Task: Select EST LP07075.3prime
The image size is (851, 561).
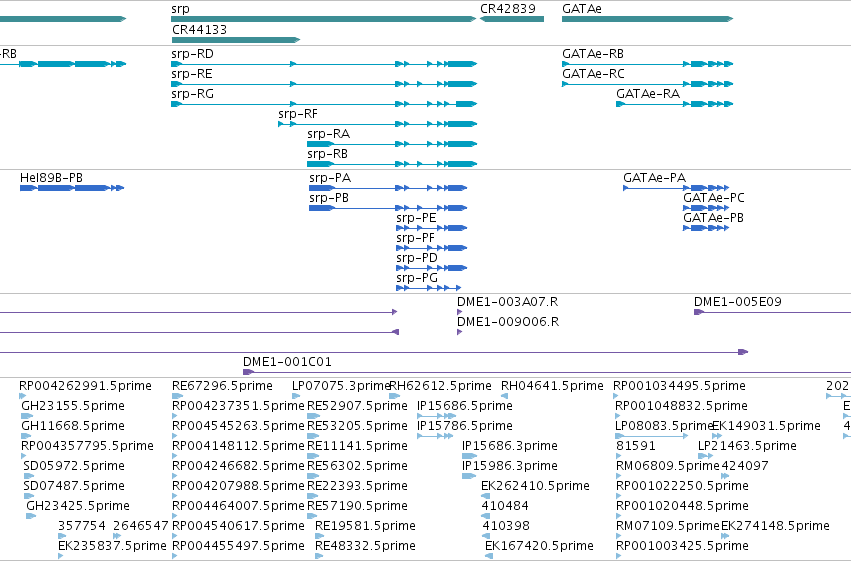Action: pos(297,396)
